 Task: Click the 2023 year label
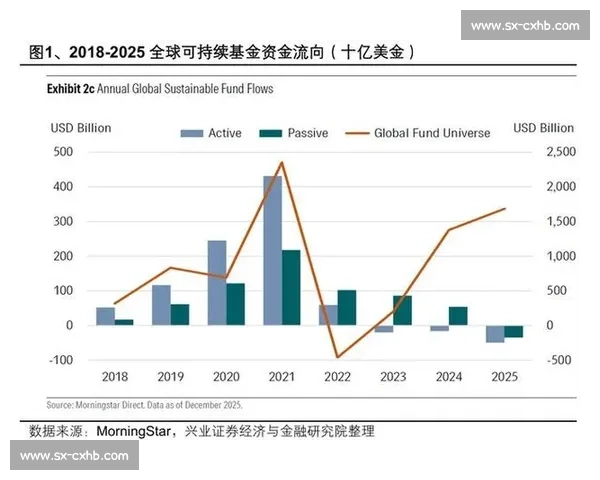pos(393,377)
